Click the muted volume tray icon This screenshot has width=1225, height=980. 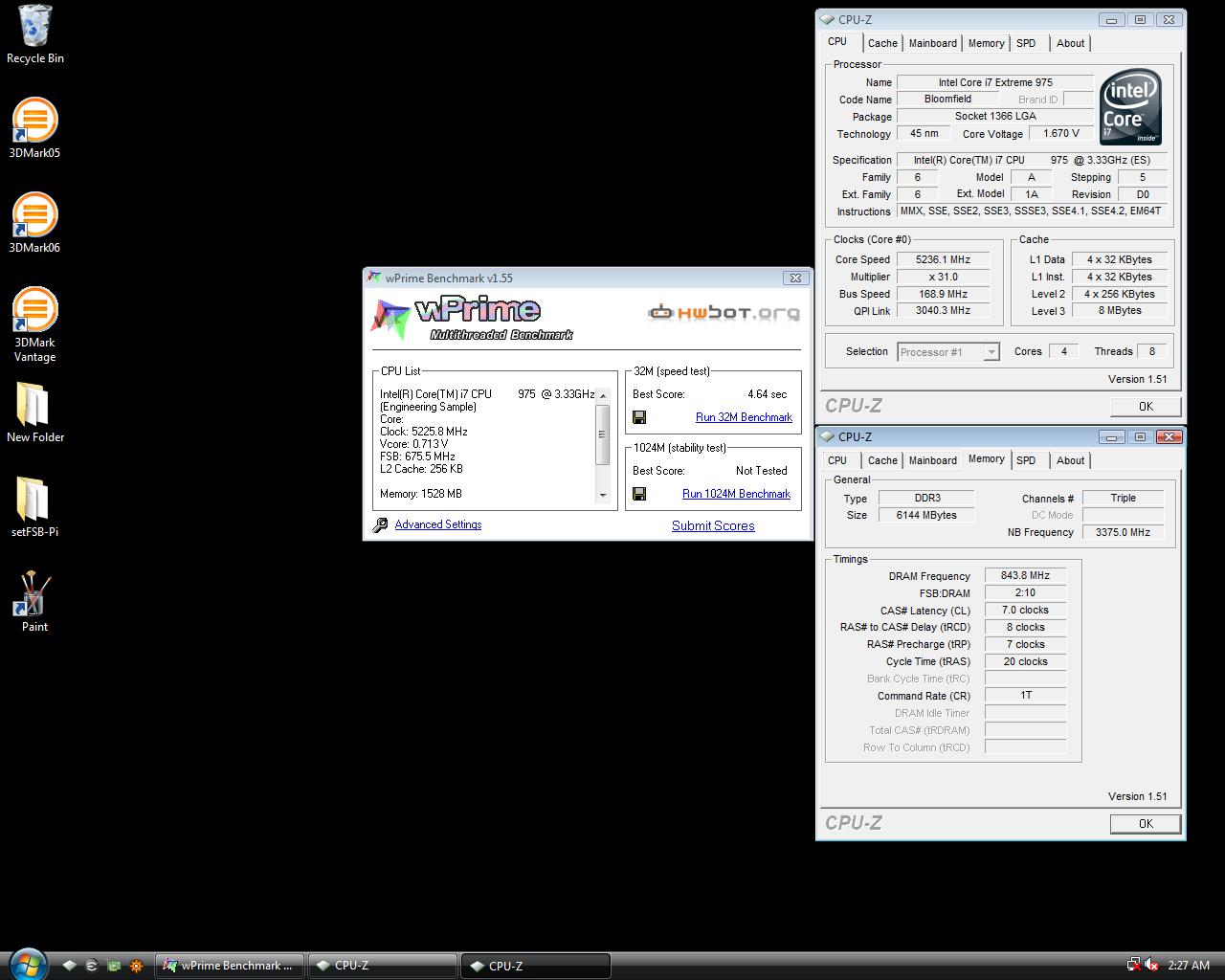point(1151,965)
